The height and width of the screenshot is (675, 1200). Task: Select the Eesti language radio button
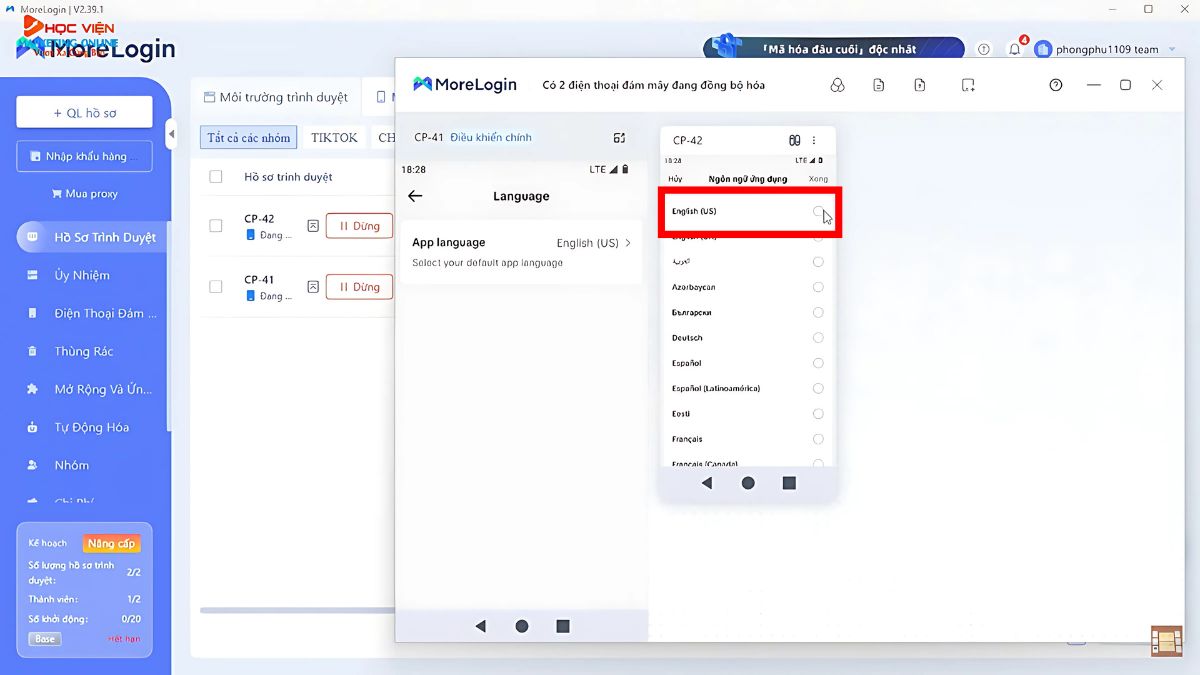(818, 413)
